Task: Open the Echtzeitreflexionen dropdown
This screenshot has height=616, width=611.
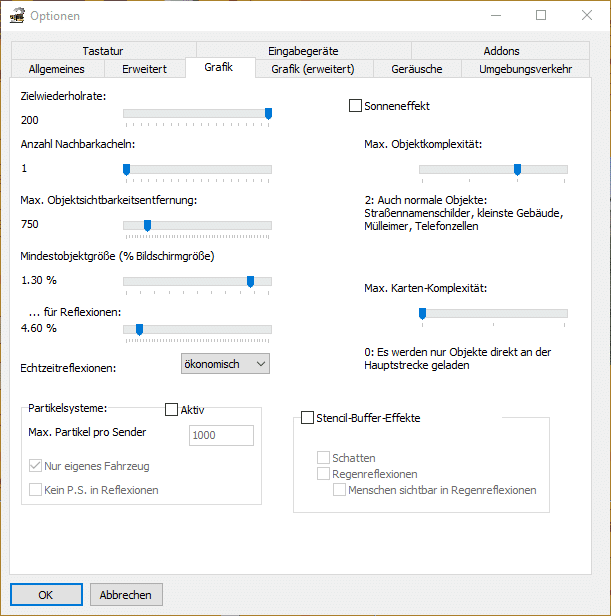Action: [x=225, y=364]
